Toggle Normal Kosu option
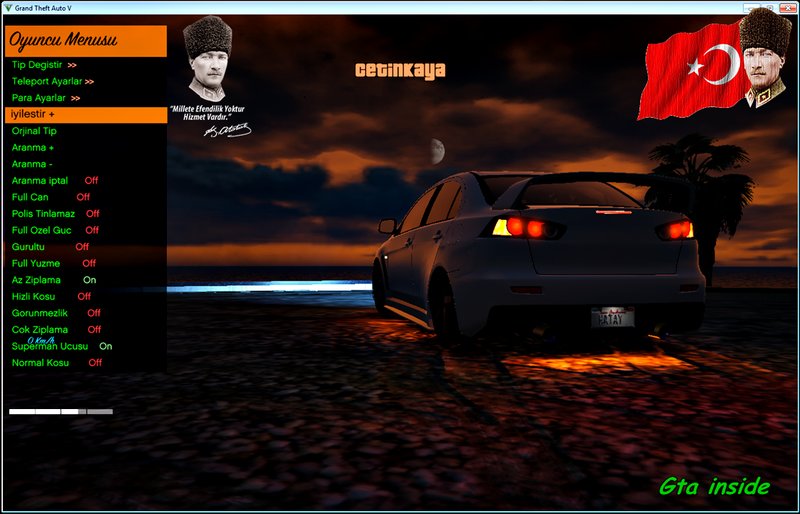This screenshot has height=514, width=800. [x=57, y=363]
